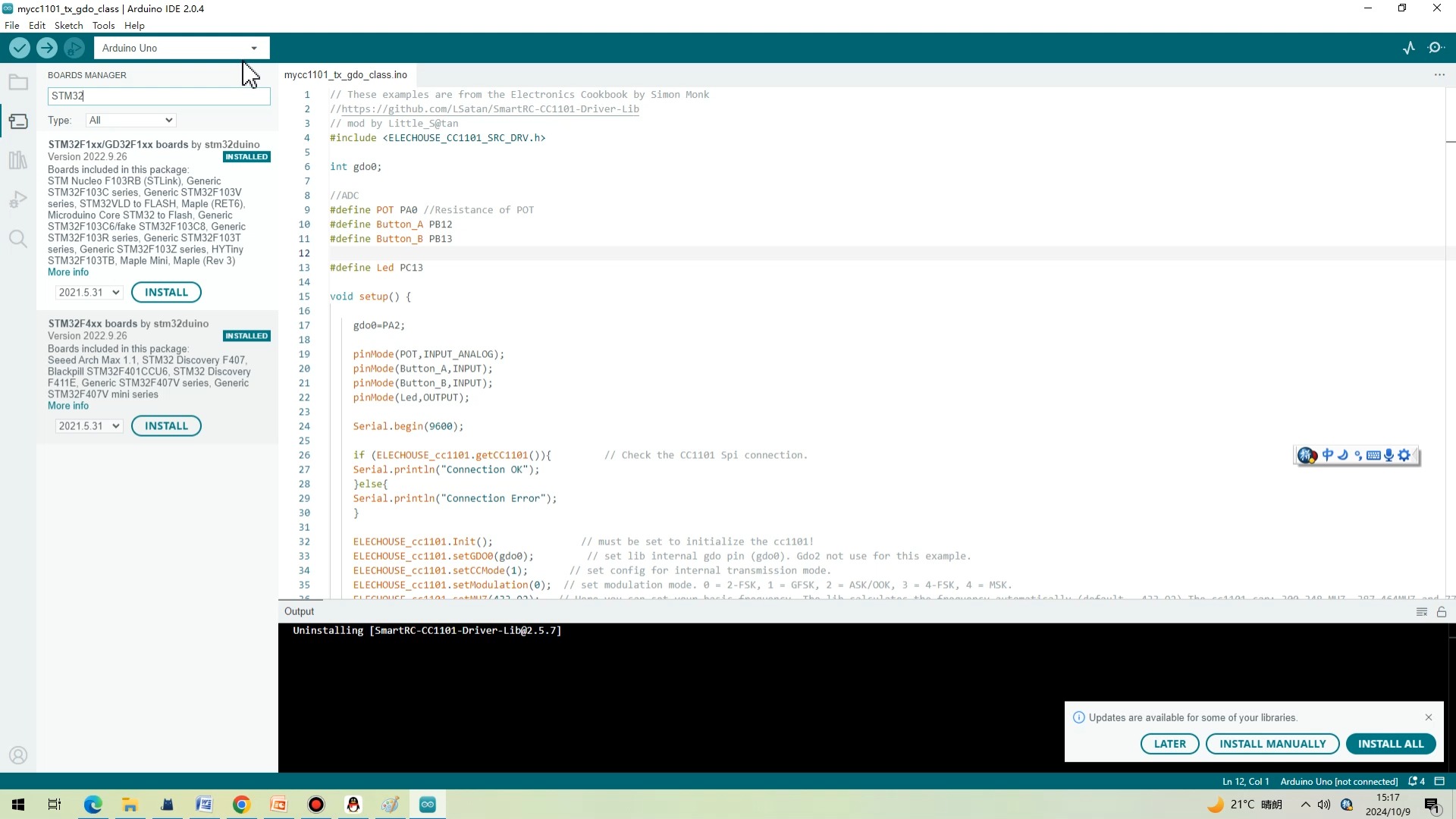This screenshot has height=819, width=1456.
Task: Click the Verify sketch checkmark icon
Action: [19, 47]
